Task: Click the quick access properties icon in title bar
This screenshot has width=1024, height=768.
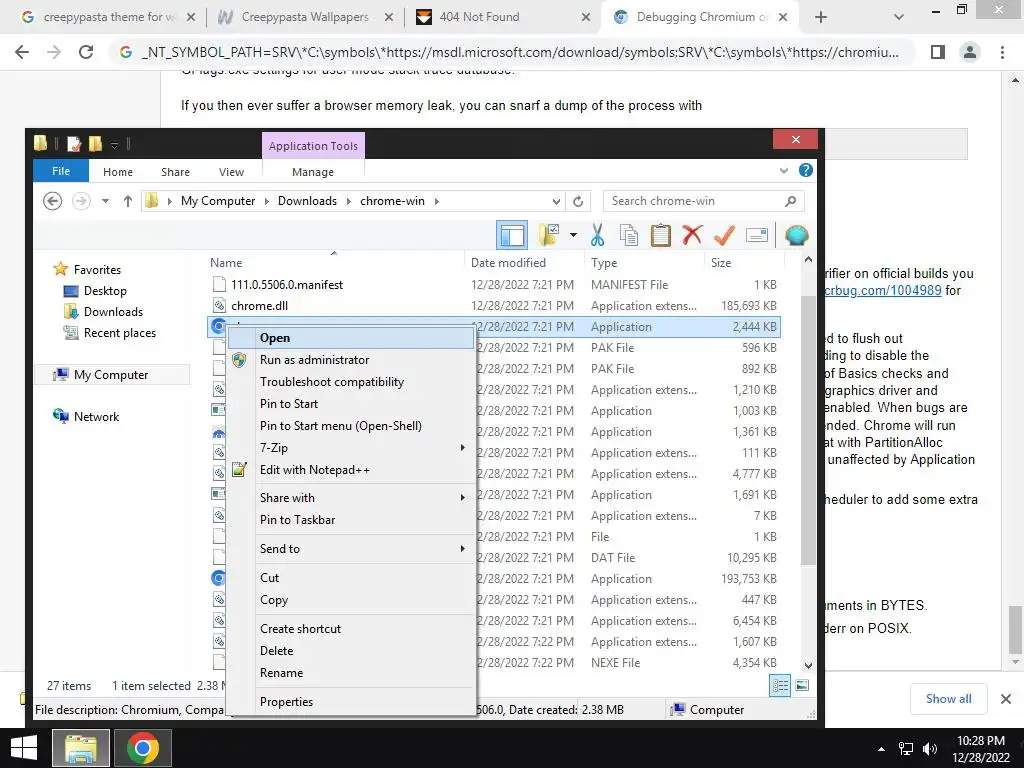Action: tap(74, 144)
